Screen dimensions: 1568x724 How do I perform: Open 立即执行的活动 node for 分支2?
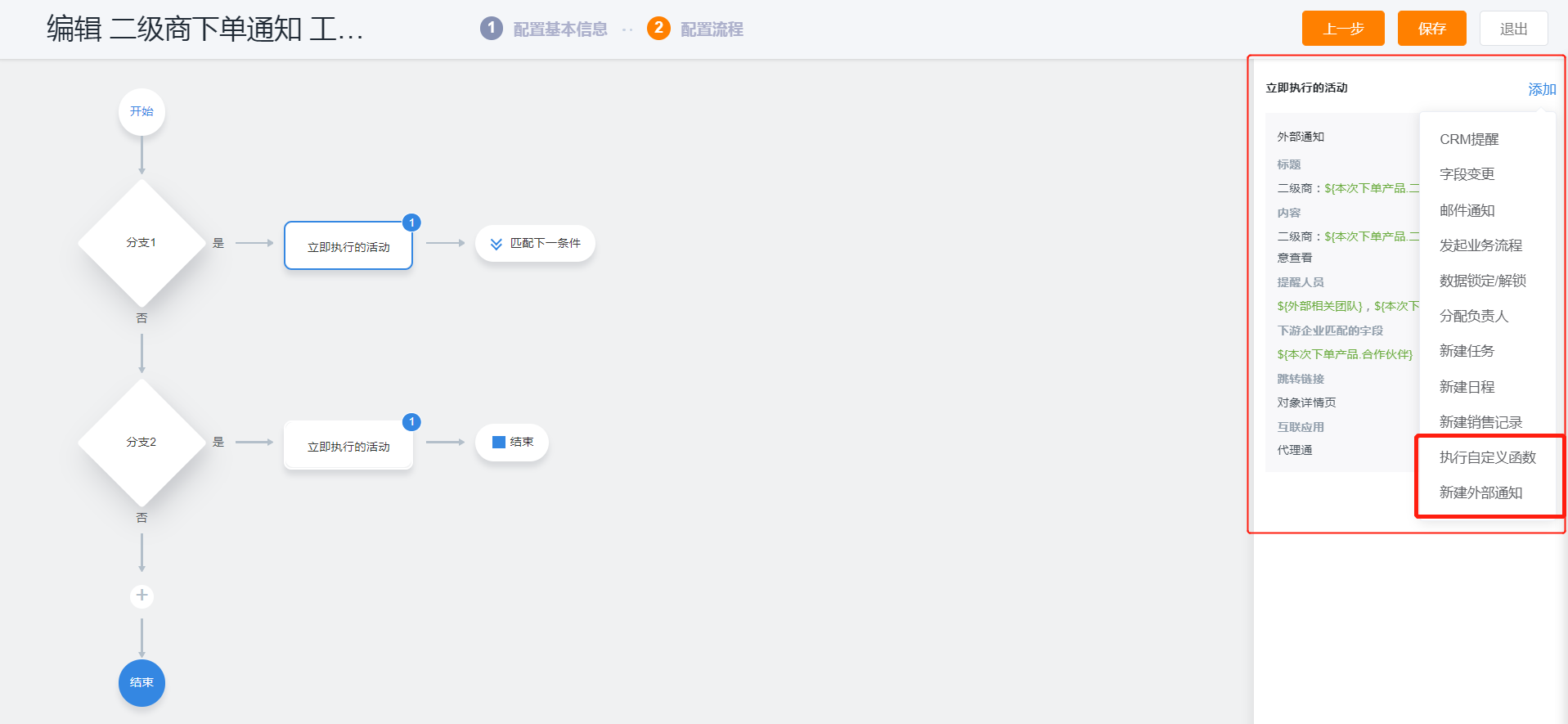pyautogui.click(x=348, y=445)
